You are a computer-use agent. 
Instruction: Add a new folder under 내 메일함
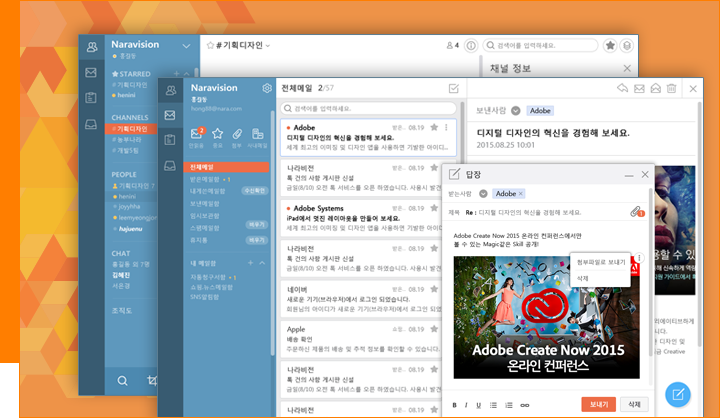[250, 263]
